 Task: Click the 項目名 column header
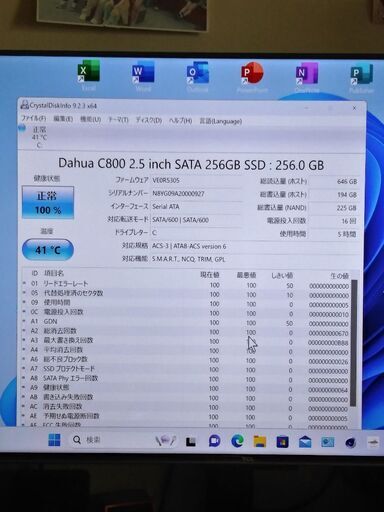tap(54, 273)
